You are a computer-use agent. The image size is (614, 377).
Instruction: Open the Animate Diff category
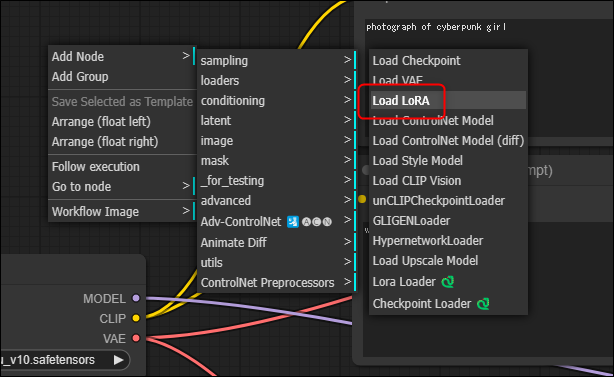click(276, 242)
